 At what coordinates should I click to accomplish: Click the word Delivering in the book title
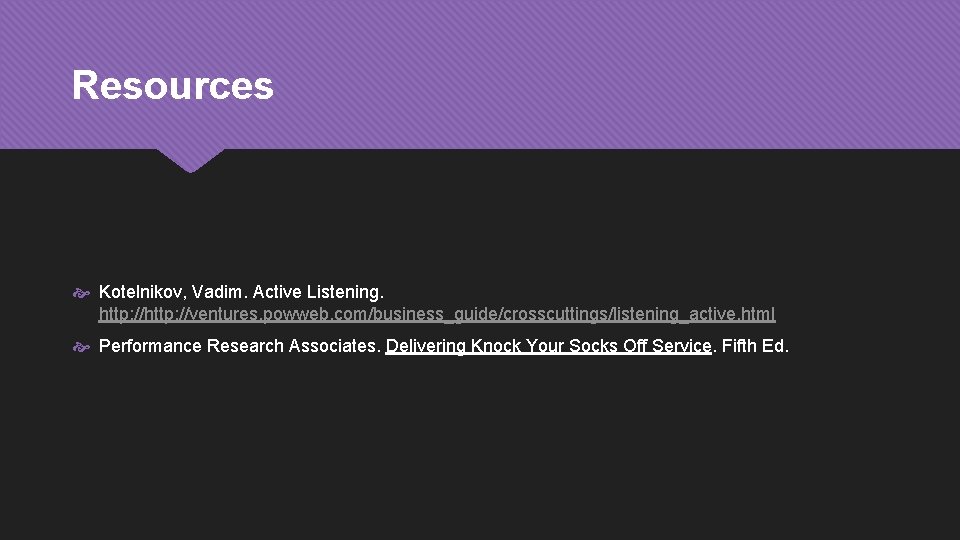click(x=425, y=346)
